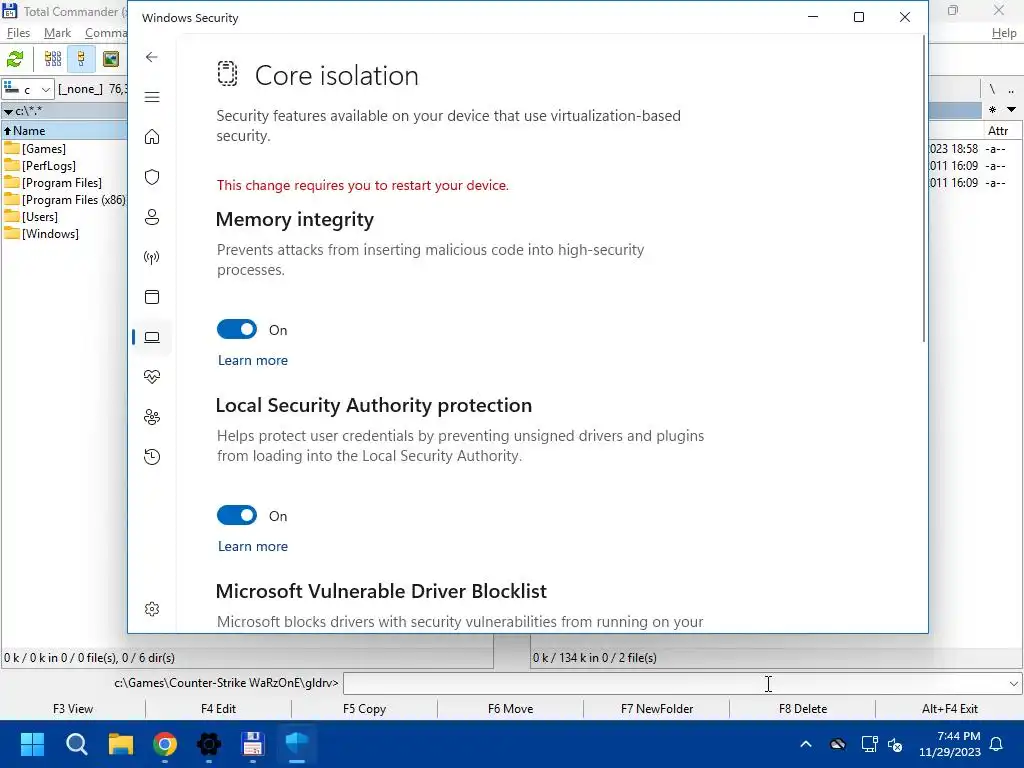Click the Alt+F4 Exit button
The height and width of the screenshot is (768, 1024).
(x=950, y=709)
